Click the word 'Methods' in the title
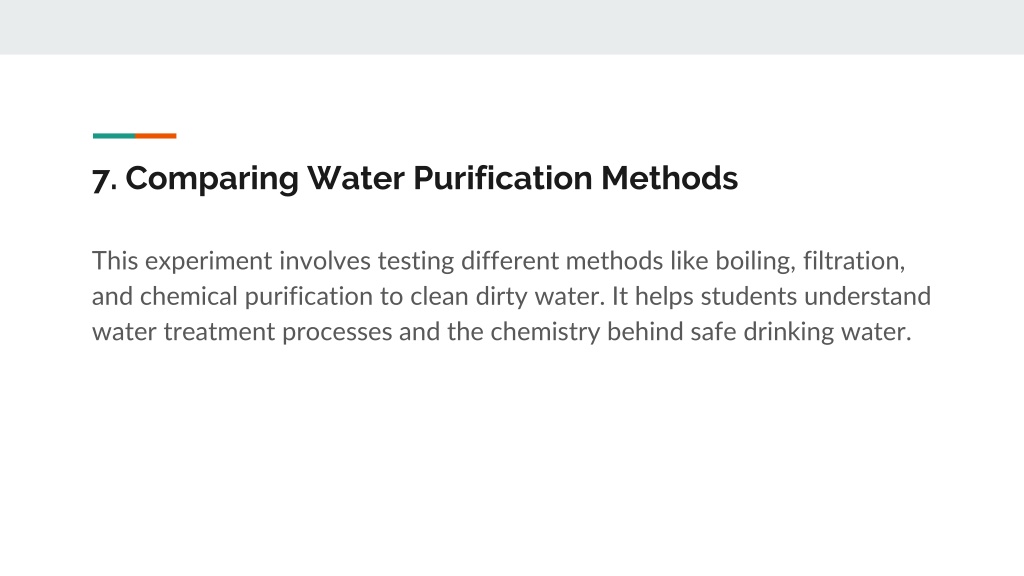The image size is (1024, 576). click(x=669, y=178)
